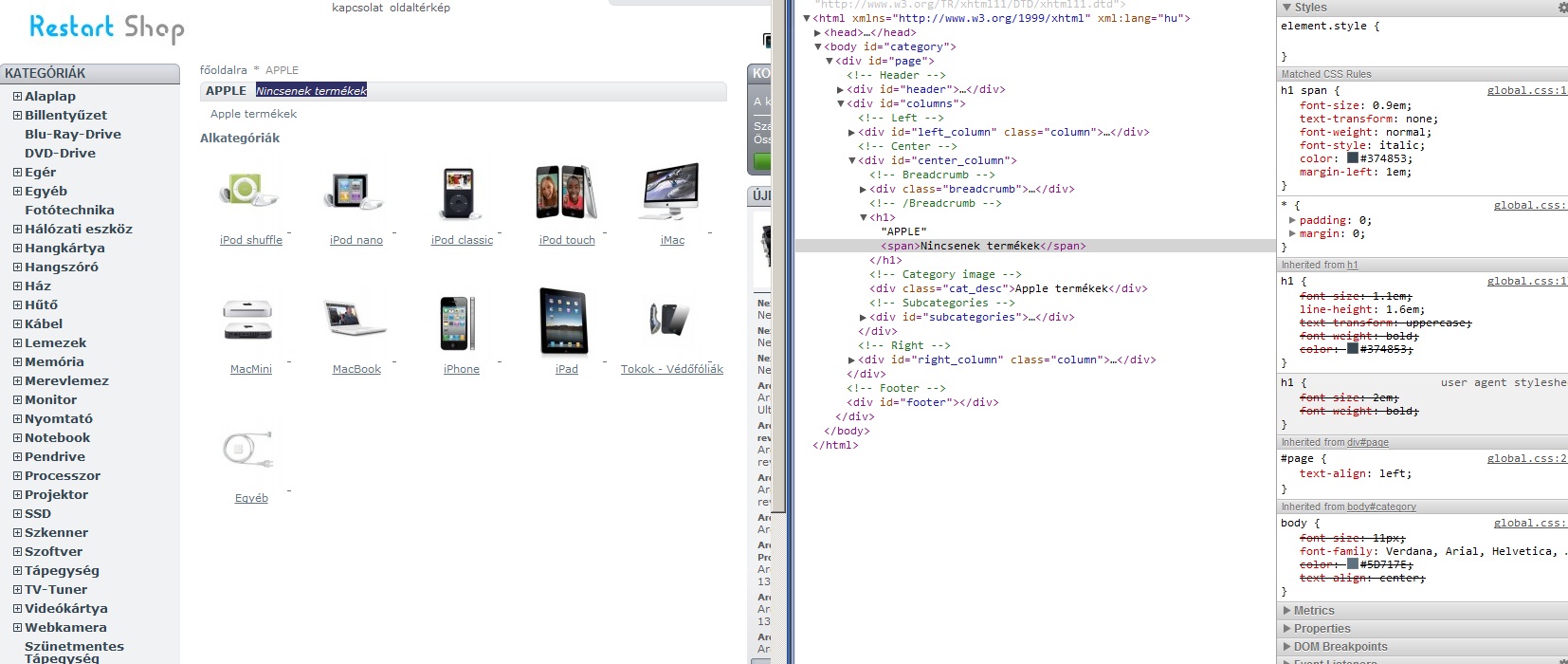Select the Fotótechnika category
1568x664 pixels.
pyautogui.click(x=69, y=210)
